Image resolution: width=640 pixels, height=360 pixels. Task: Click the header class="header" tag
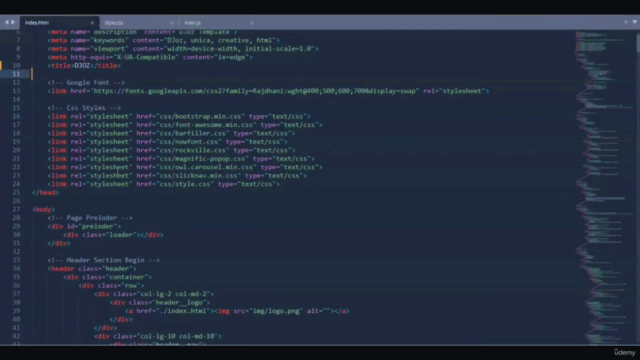point(92,269)
